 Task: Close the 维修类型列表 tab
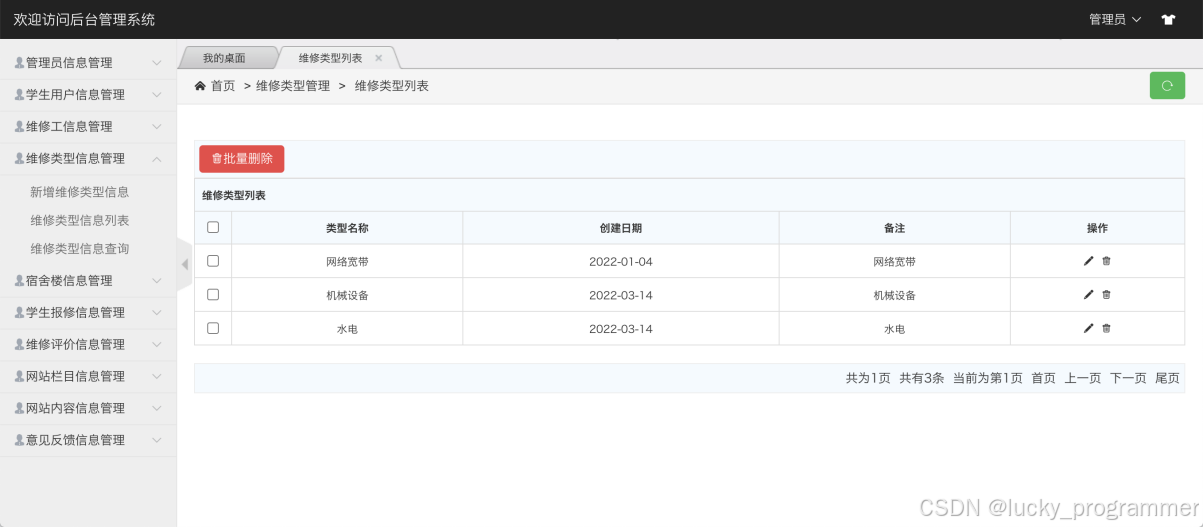(x=379, y=58)
